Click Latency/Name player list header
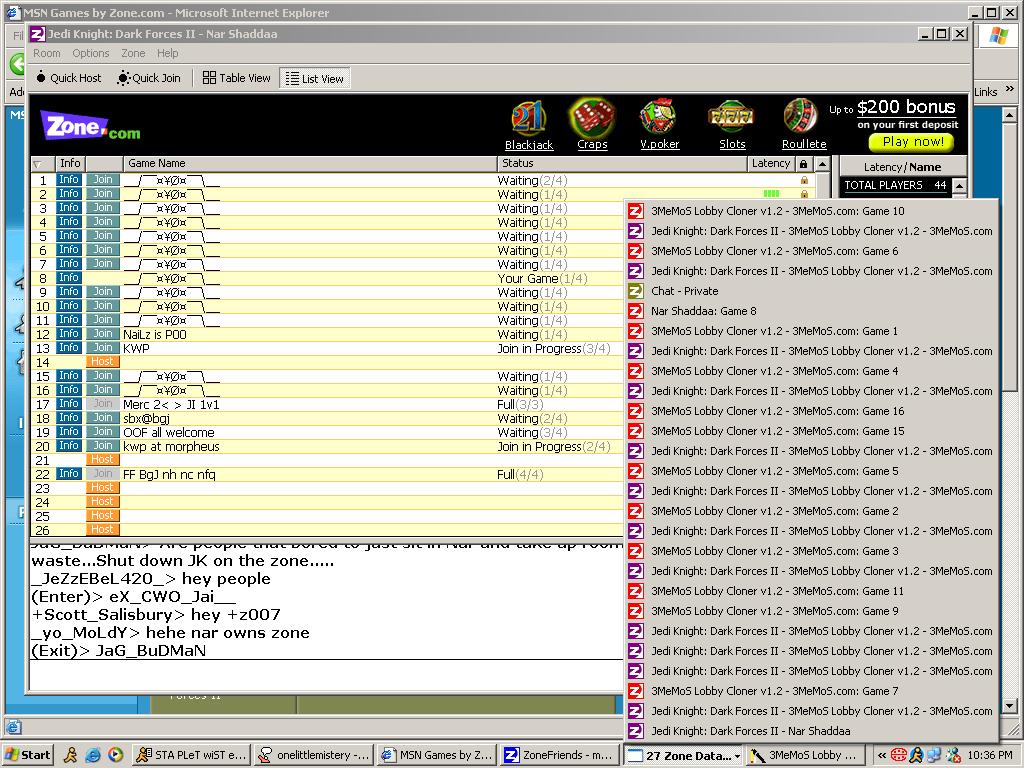Image resolution: width=1024 pixels, height=768 pixels. click(903, 167)
